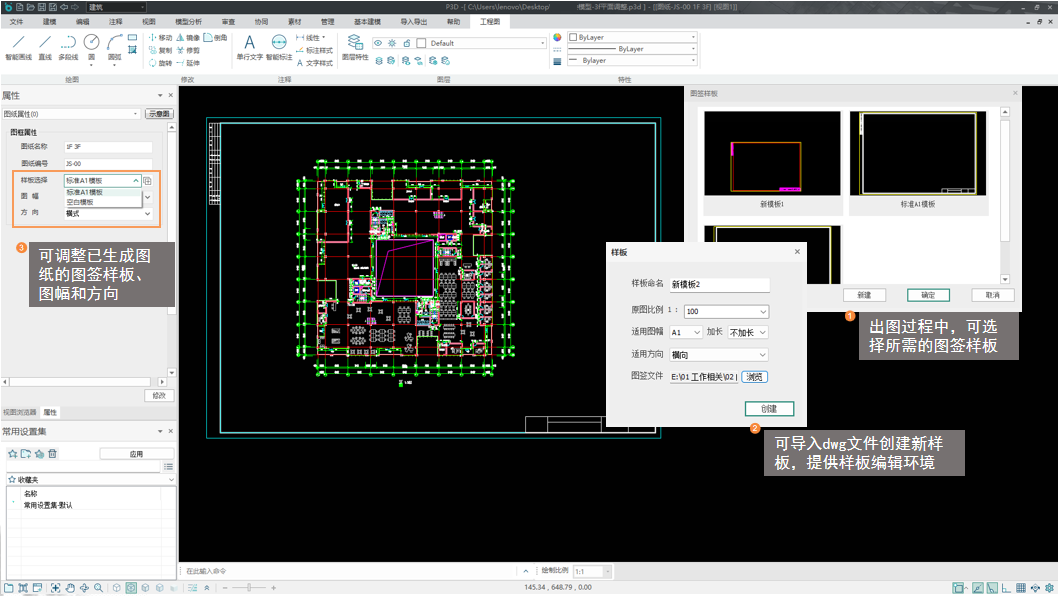Switch to the 视图浏览器 panel tab
Screen dimensions: 1058x596
coord(19,412)
